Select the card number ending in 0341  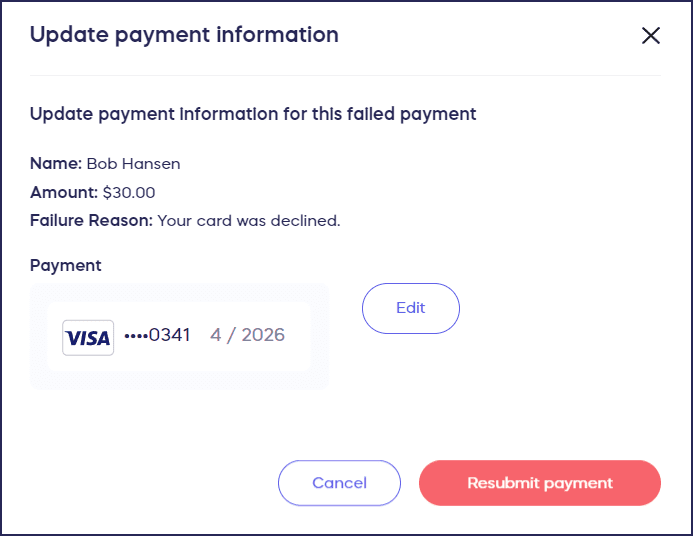click(157, 335)
